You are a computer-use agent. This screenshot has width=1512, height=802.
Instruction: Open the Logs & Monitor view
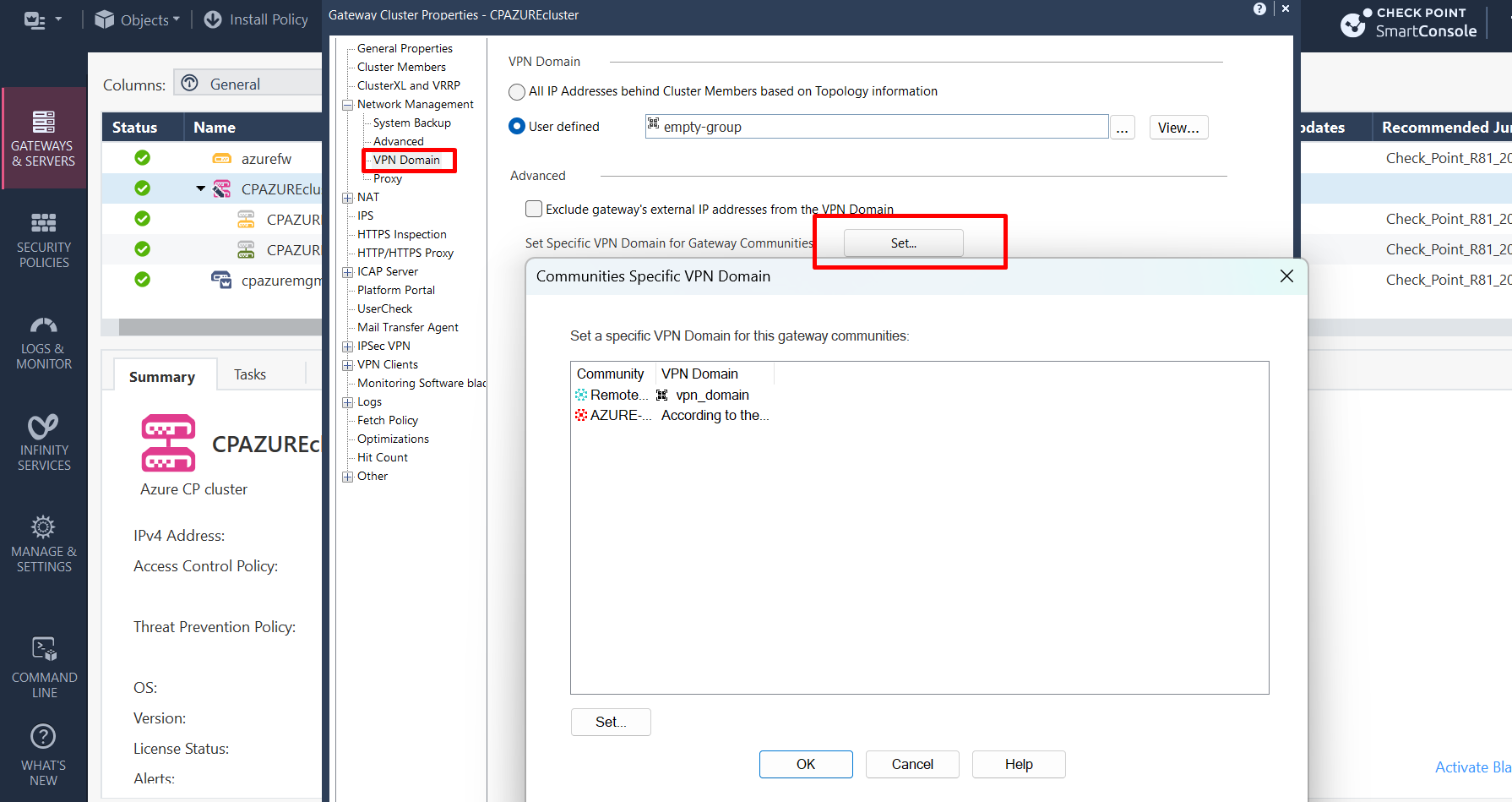click(x=44, y=344)
